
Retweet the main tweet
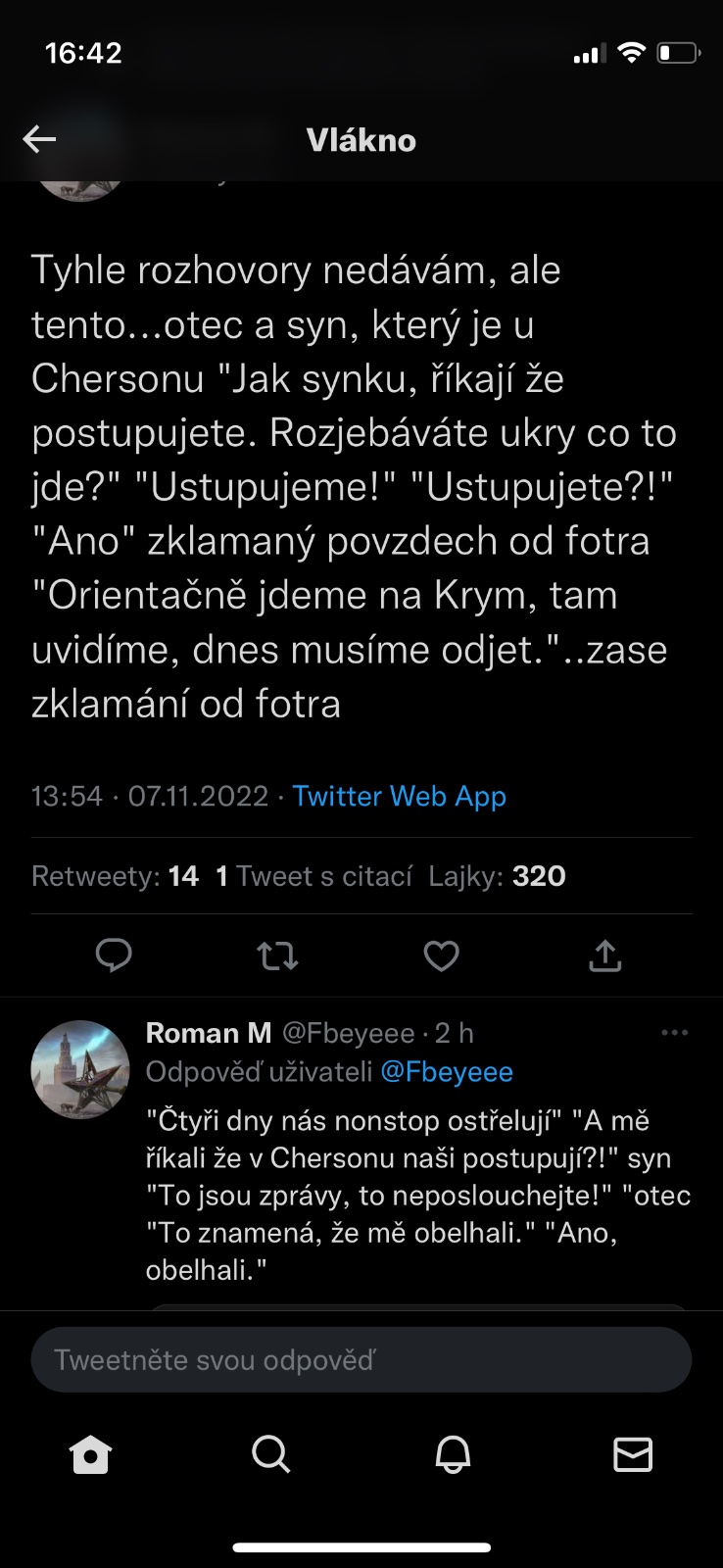277,955
